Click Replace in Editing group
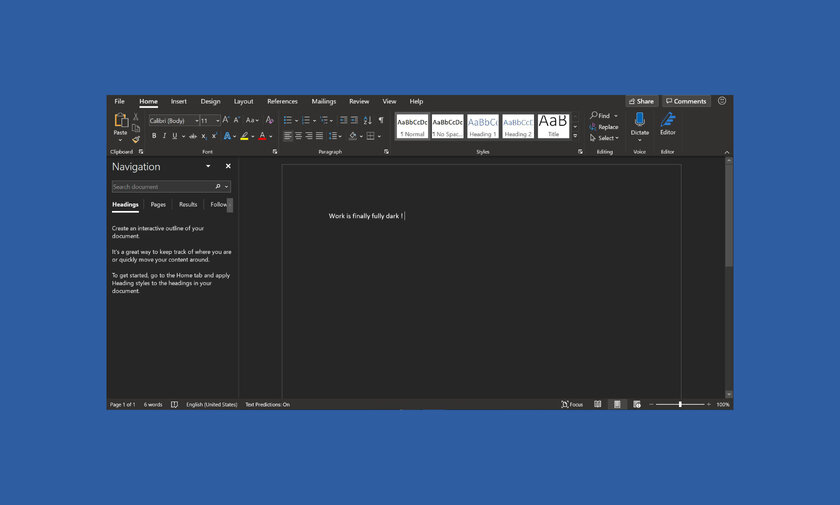840x505 pixels. coord(604,127)
